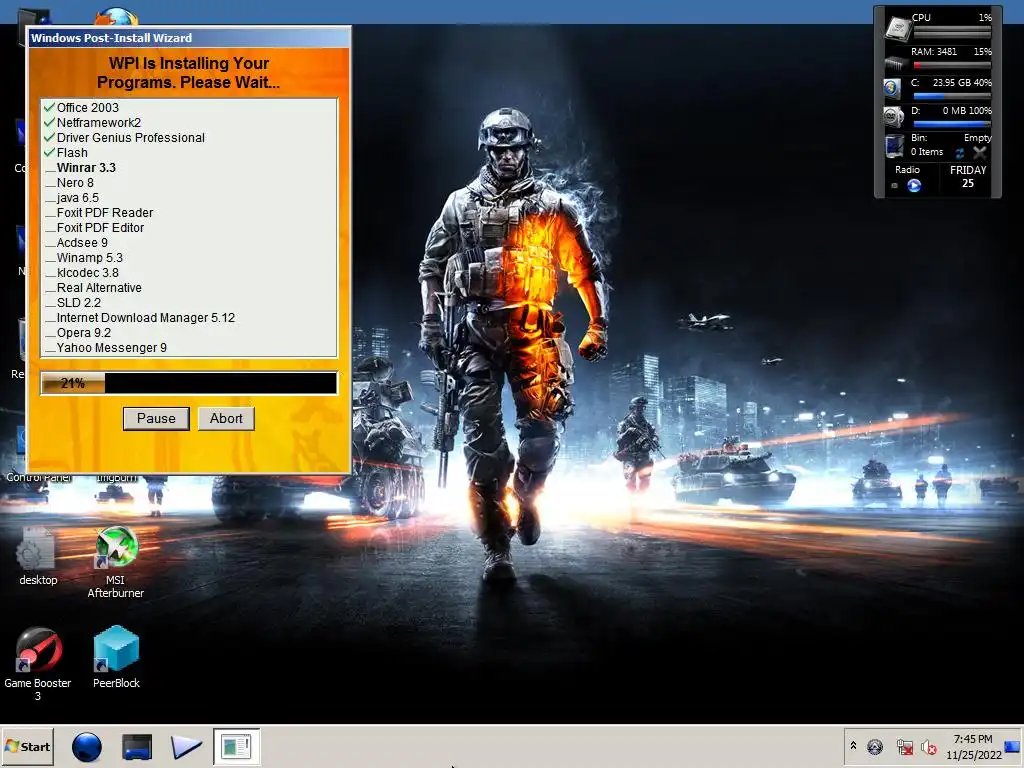Open the desktop file icon
This screenshot has width=1024, height=768.
pos(38,556)
